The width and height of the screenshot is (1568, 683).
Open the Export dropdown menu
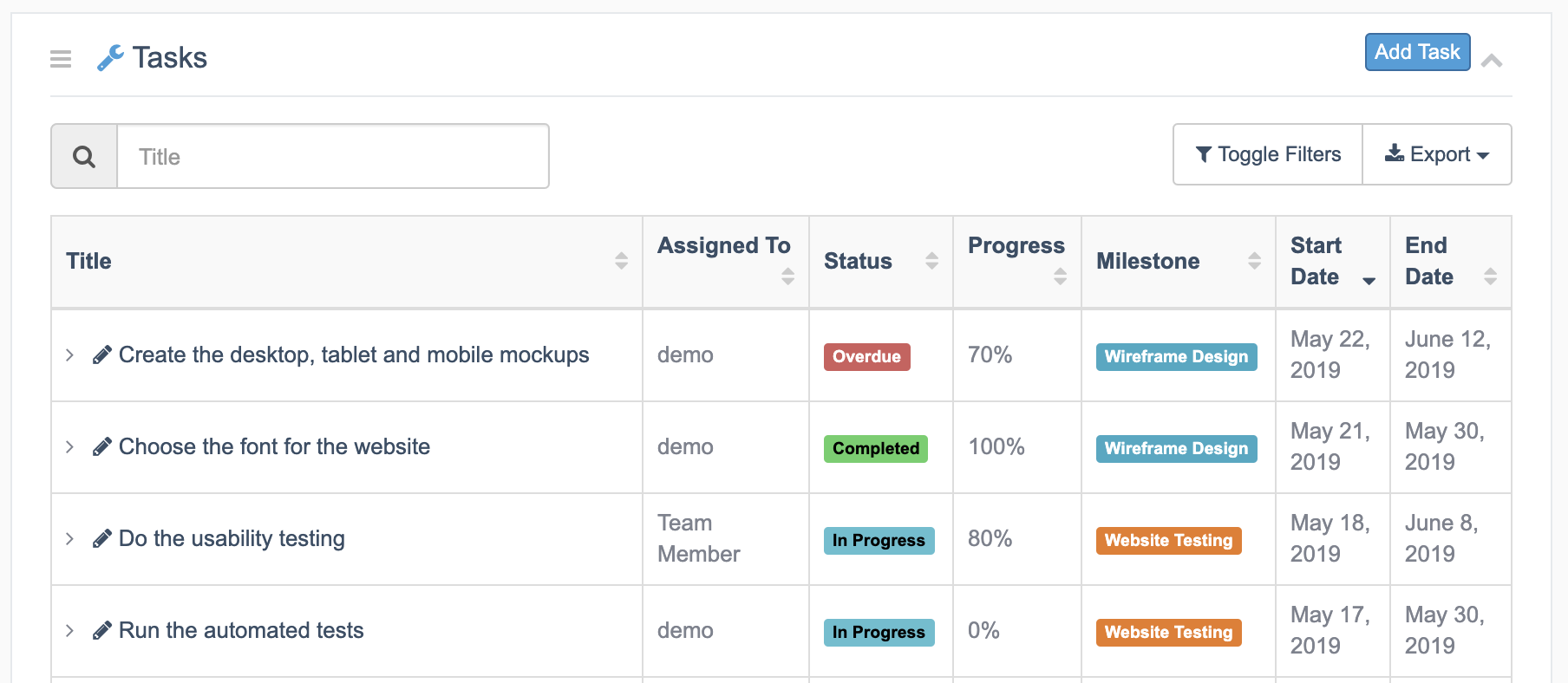point(1437,154)
